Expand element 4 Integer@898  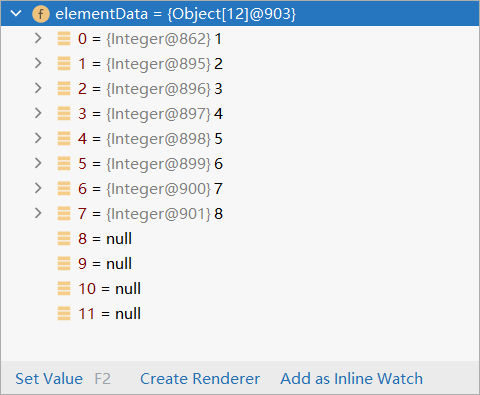pyautogui.click(x=38, y=138)
